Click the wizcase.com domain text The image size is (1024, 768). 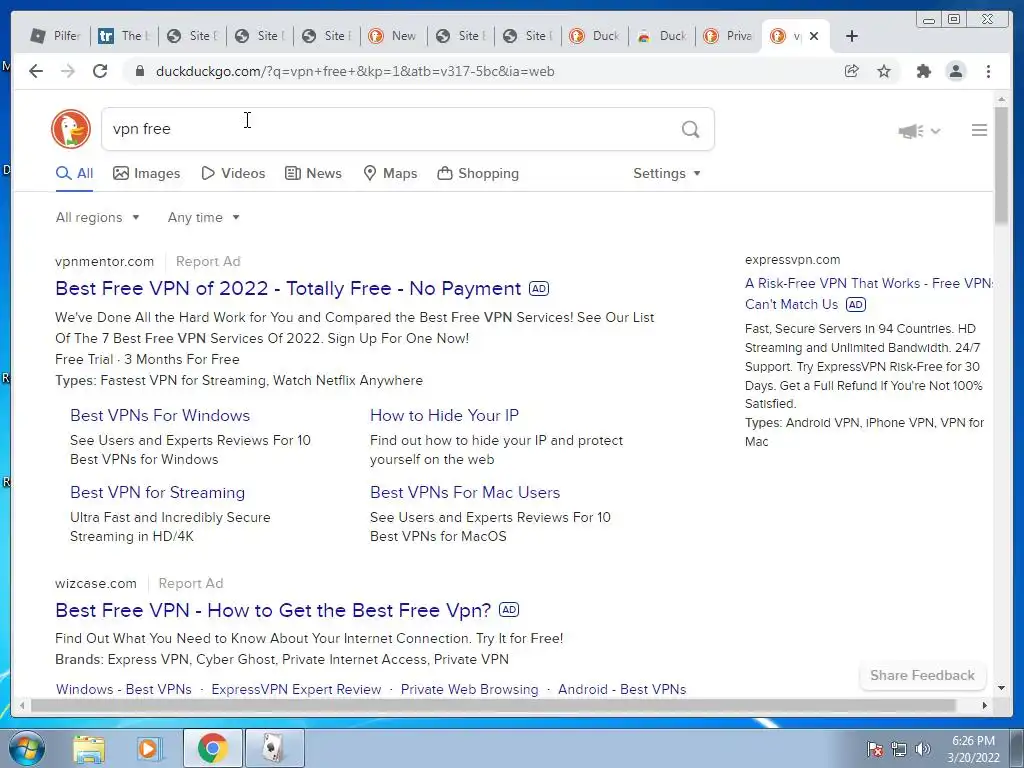coord(96,583)
